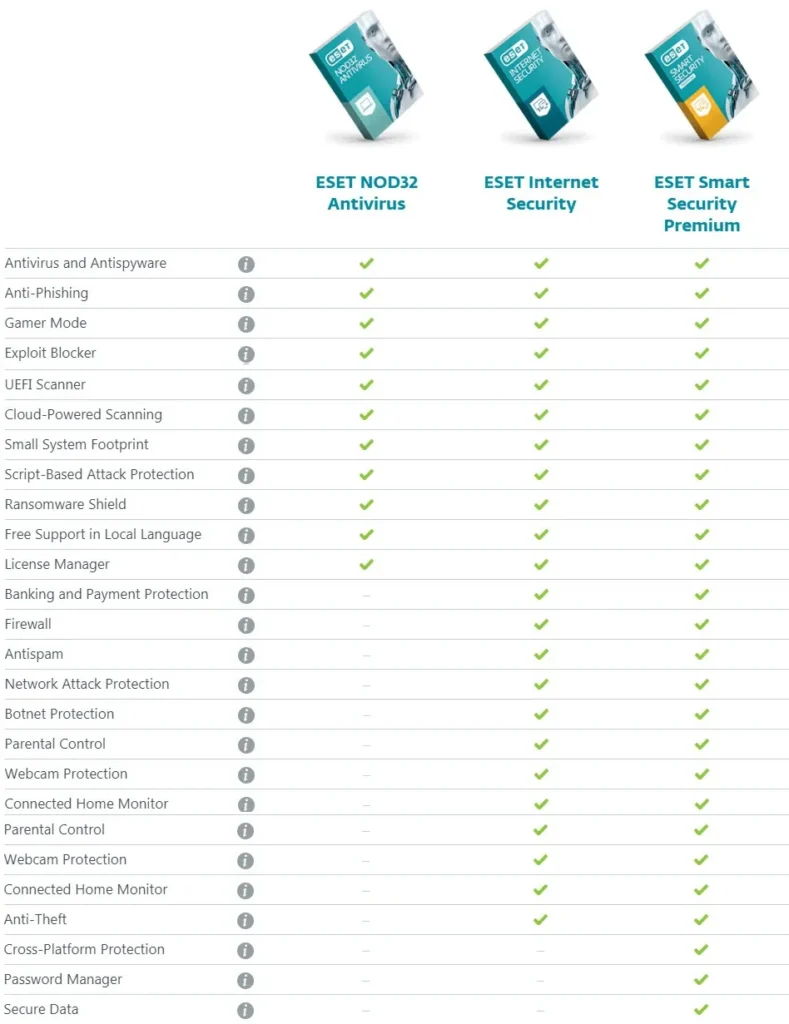Open info icon for Password Manager

point(245,980)
